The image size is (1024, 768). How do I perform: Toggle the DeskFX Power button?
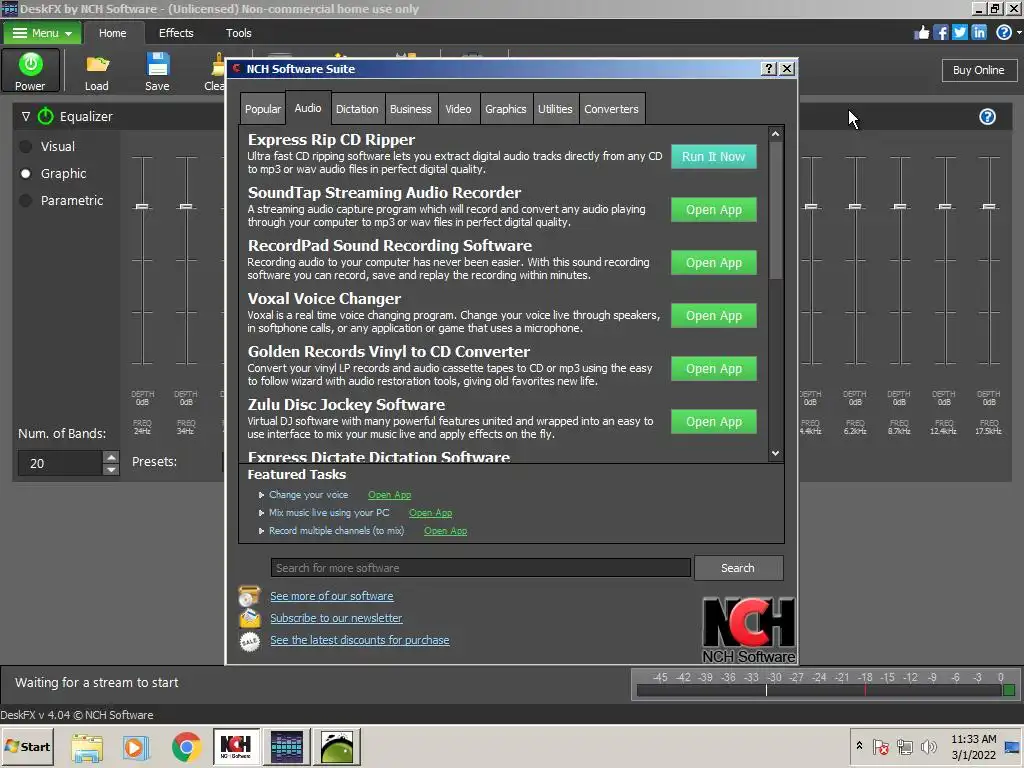pos(30,70)
